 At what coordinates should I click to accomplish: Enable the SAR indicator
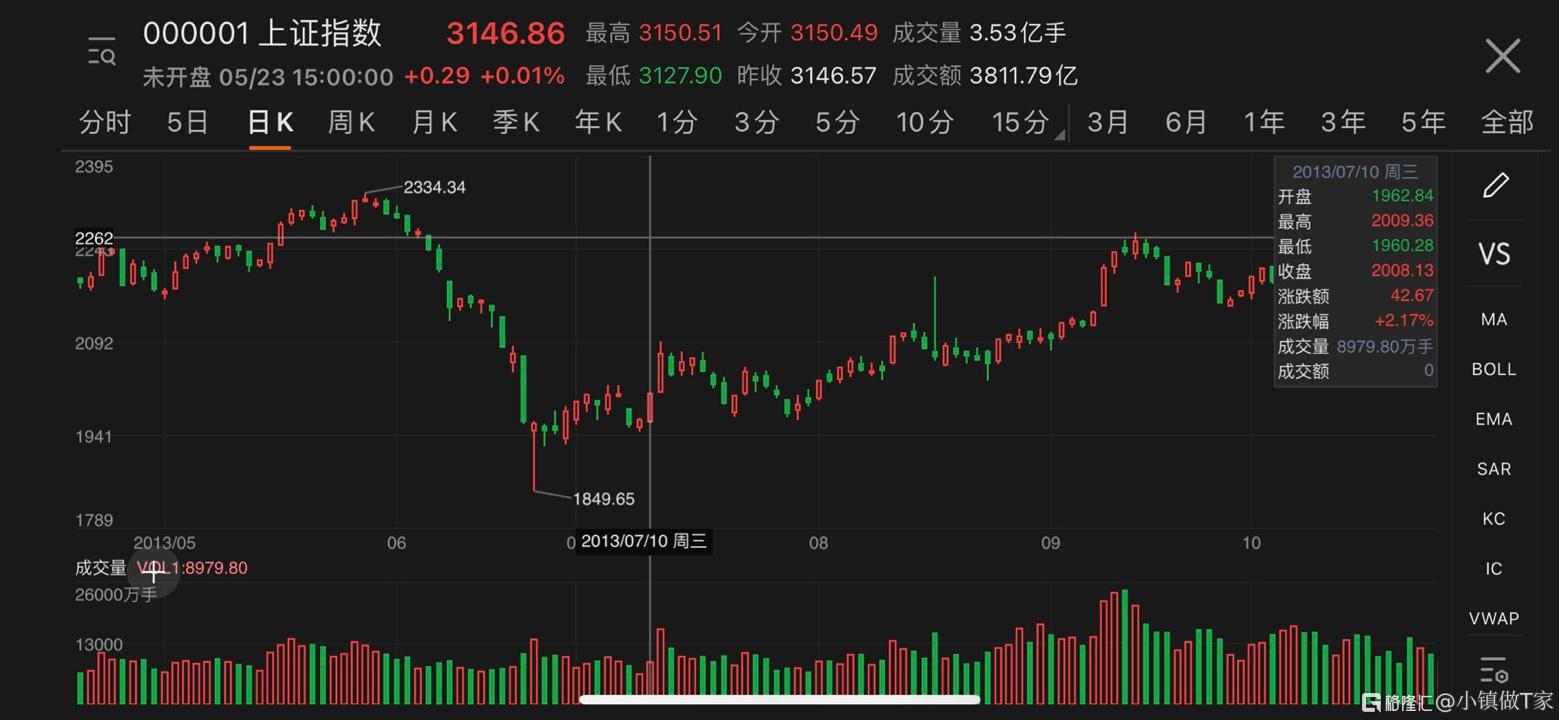tap(1494, 469)
